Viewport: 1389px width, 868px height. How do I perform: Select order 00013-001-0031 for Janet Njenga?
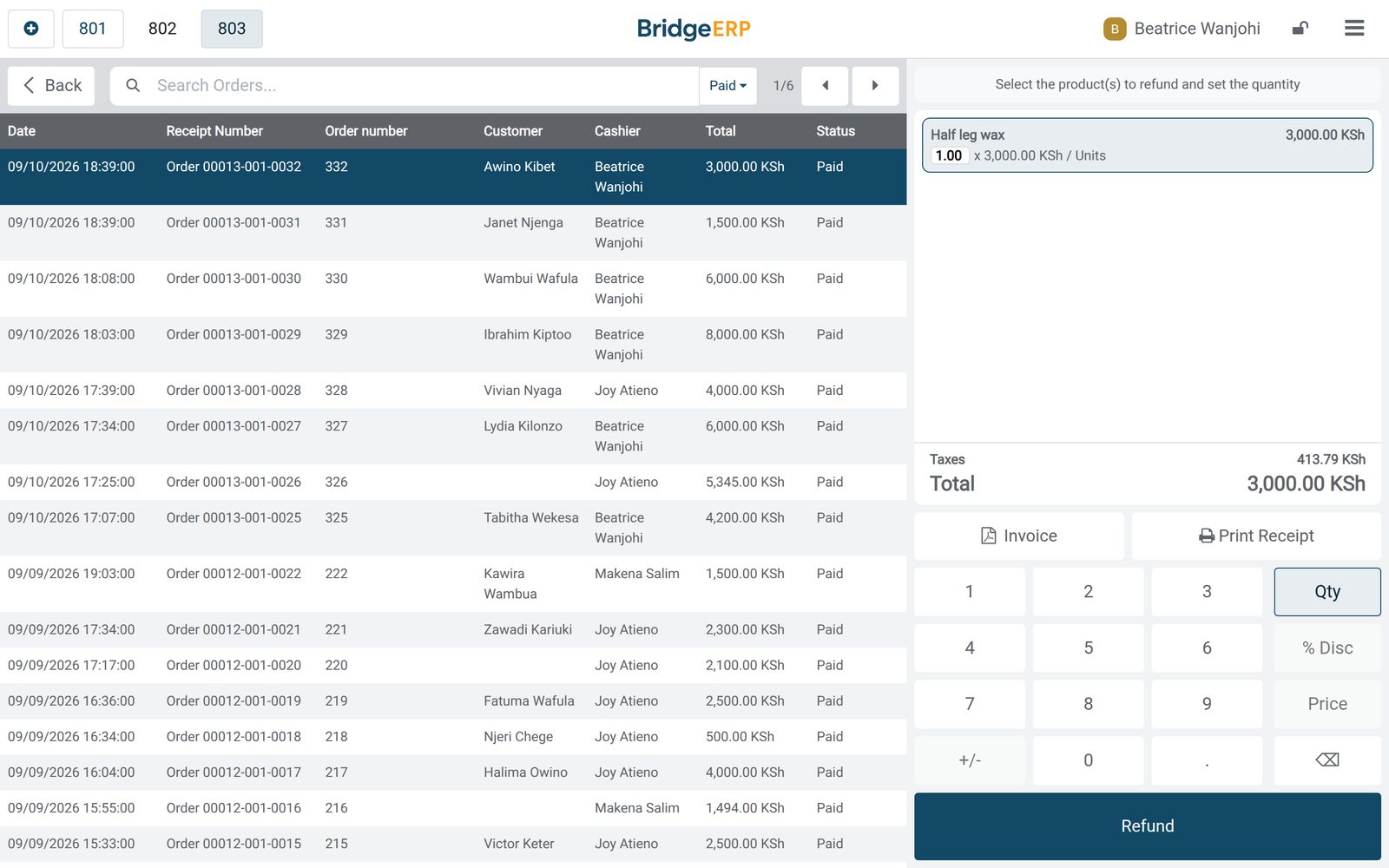coord(453,233)
